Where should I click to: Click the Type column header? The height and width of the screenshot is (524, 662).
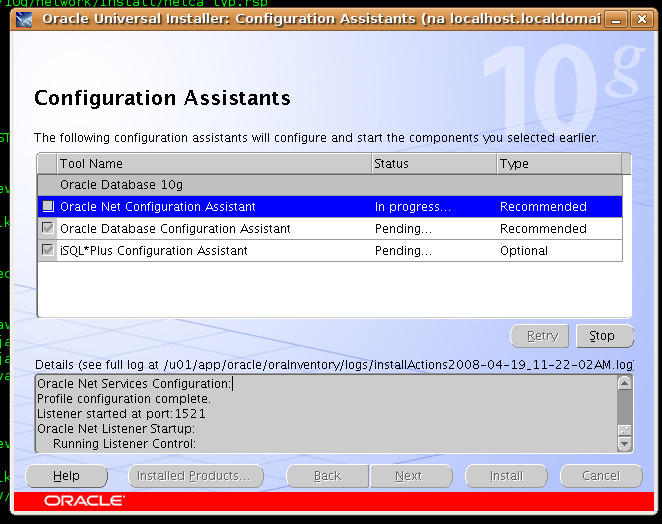559,164
